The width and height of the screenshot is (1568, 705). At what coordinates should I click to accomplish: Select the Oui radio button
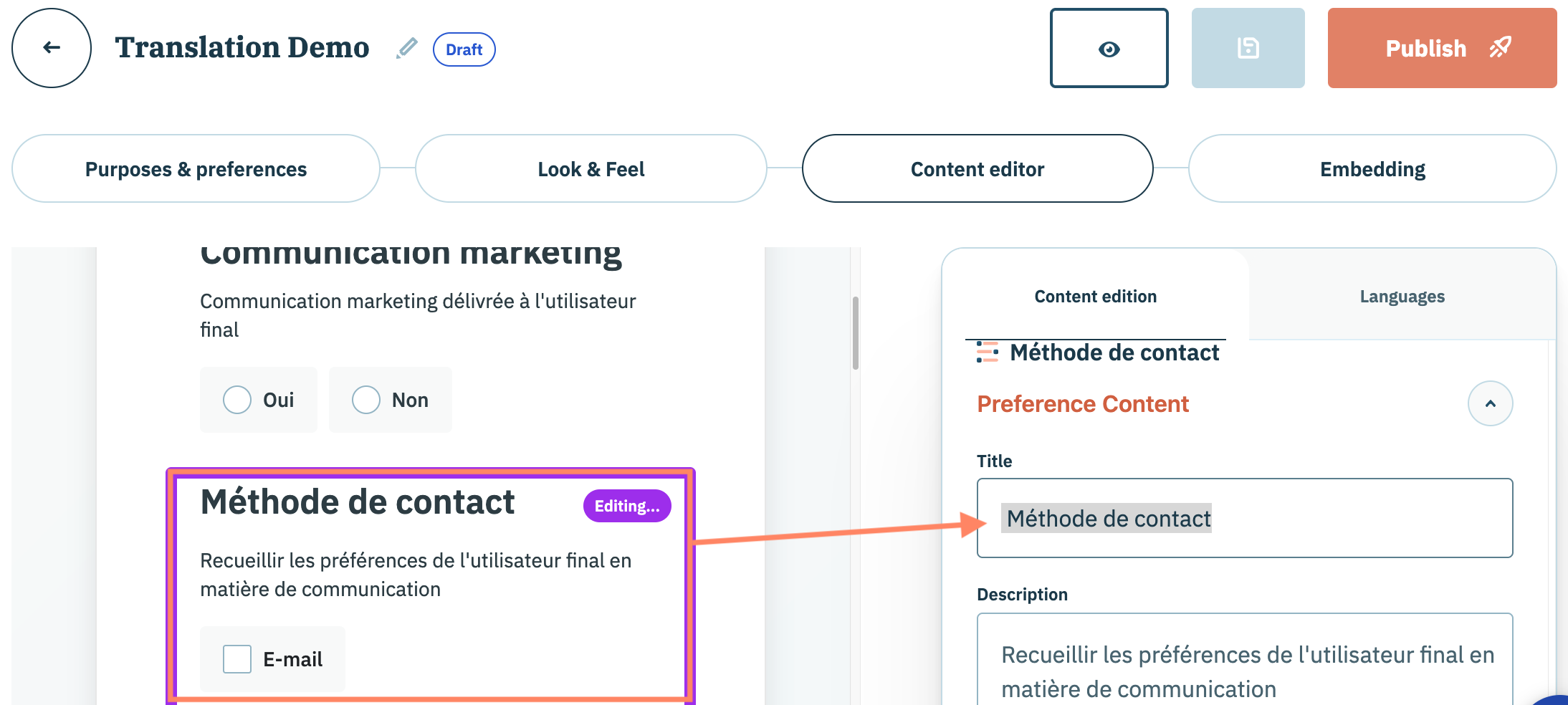[x=237, y=400]
